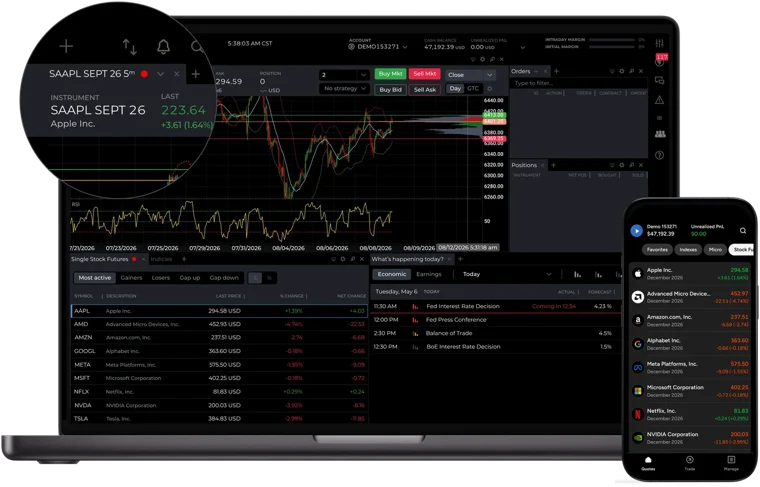Click initial margin progress bar
Image resolution: width=760 pixels, height=487 pixels.
pyautogui.click(x=612, y=47)
